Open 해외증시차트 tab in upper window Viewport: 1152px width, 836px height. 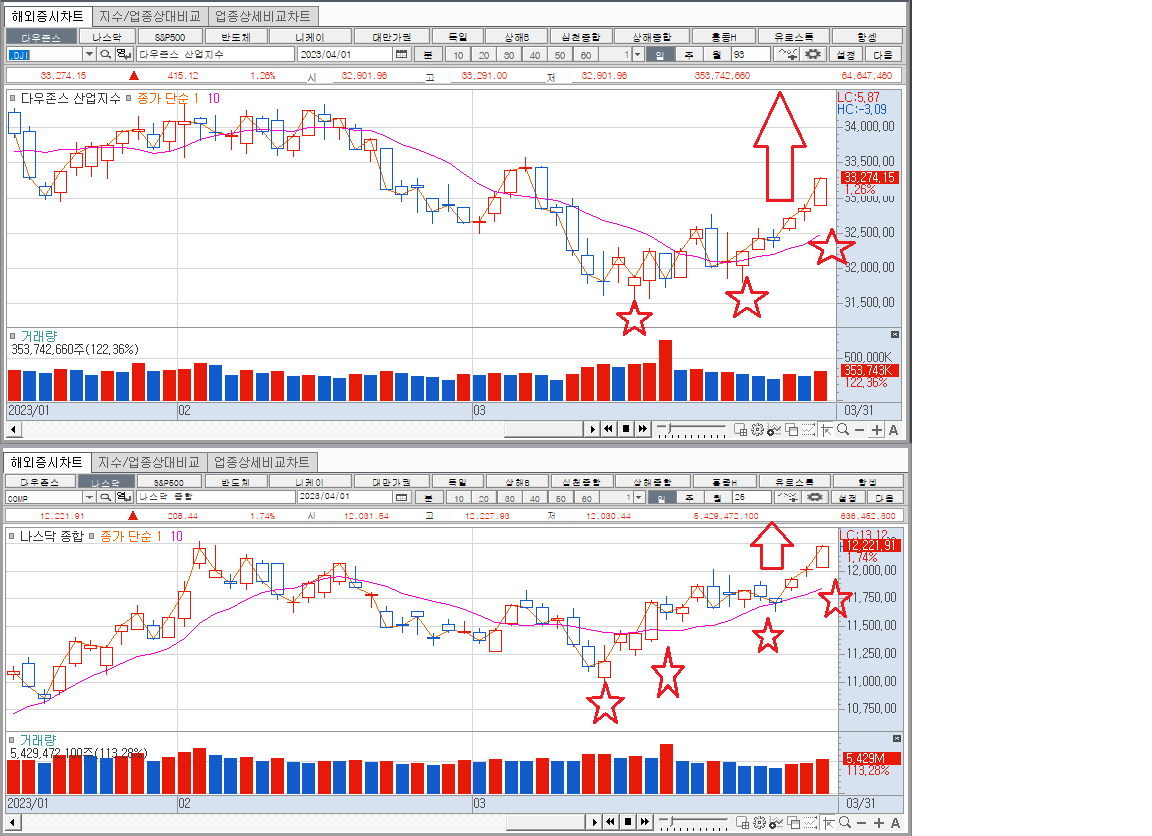48,16
